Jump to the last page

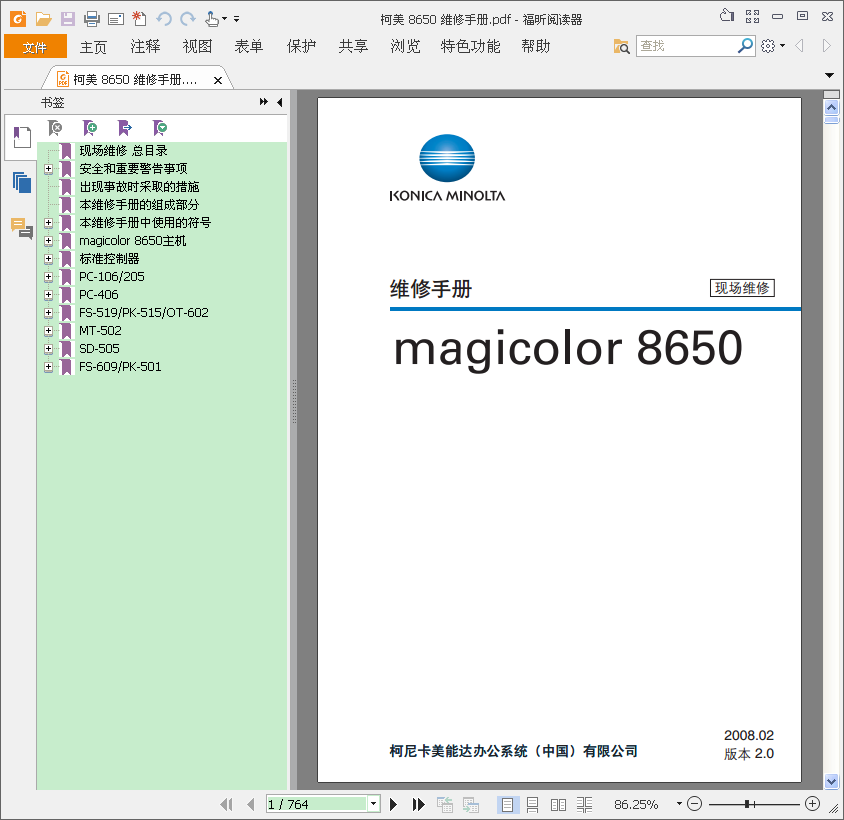418,804
